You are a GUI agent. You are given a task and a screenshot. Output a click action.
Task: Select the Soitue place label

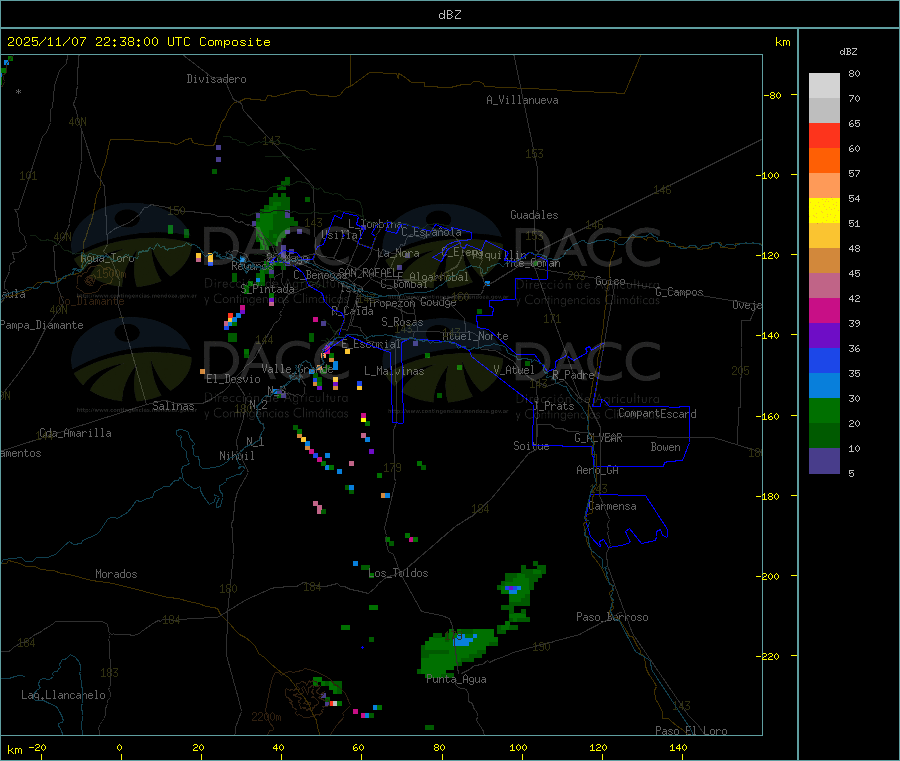click(x=532, y=446)
